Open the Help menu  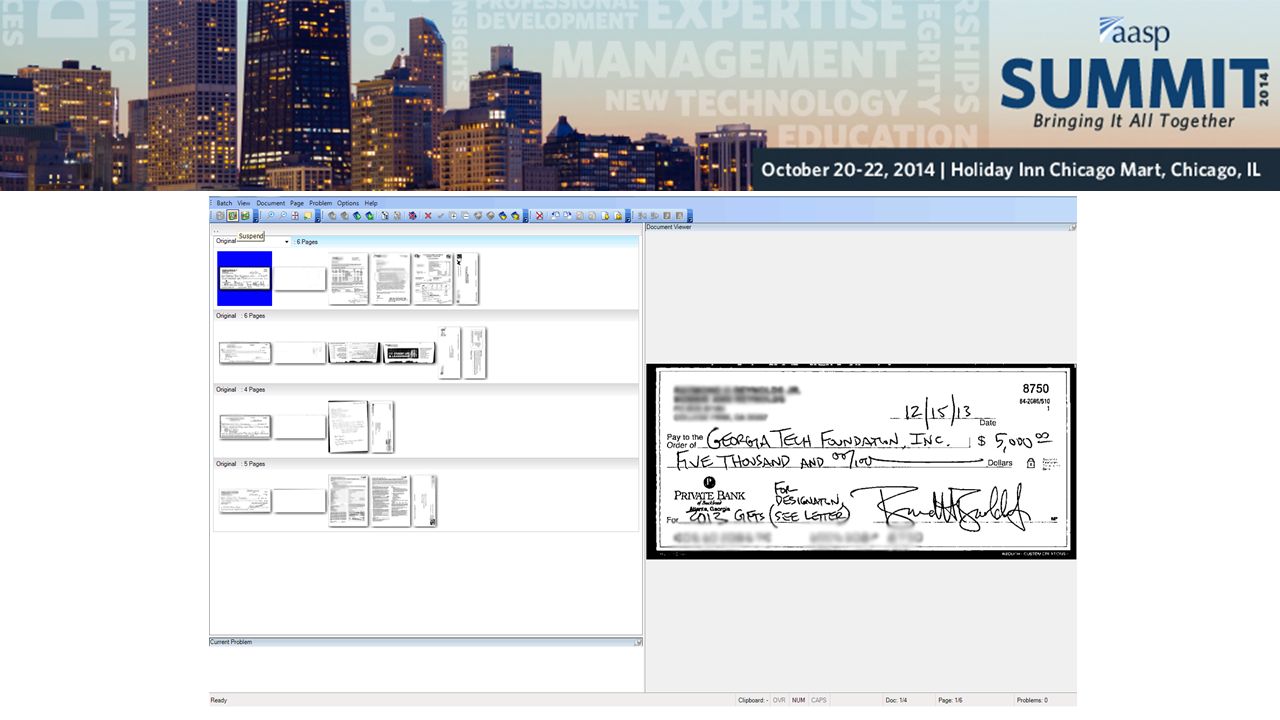371,203
